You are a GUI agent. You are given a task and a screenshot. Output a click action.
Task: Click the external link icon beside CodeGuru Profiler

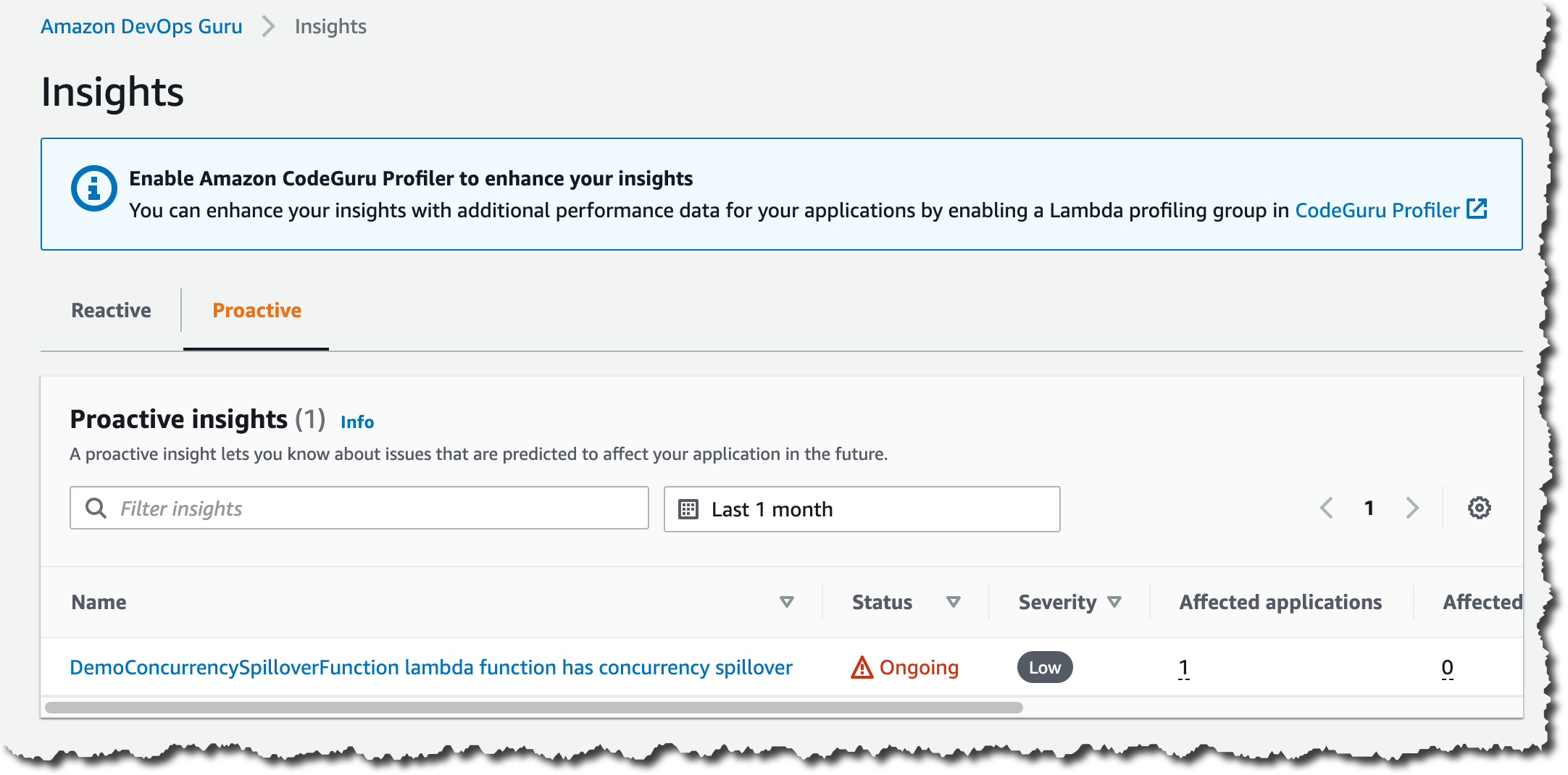pos(1477,209)
